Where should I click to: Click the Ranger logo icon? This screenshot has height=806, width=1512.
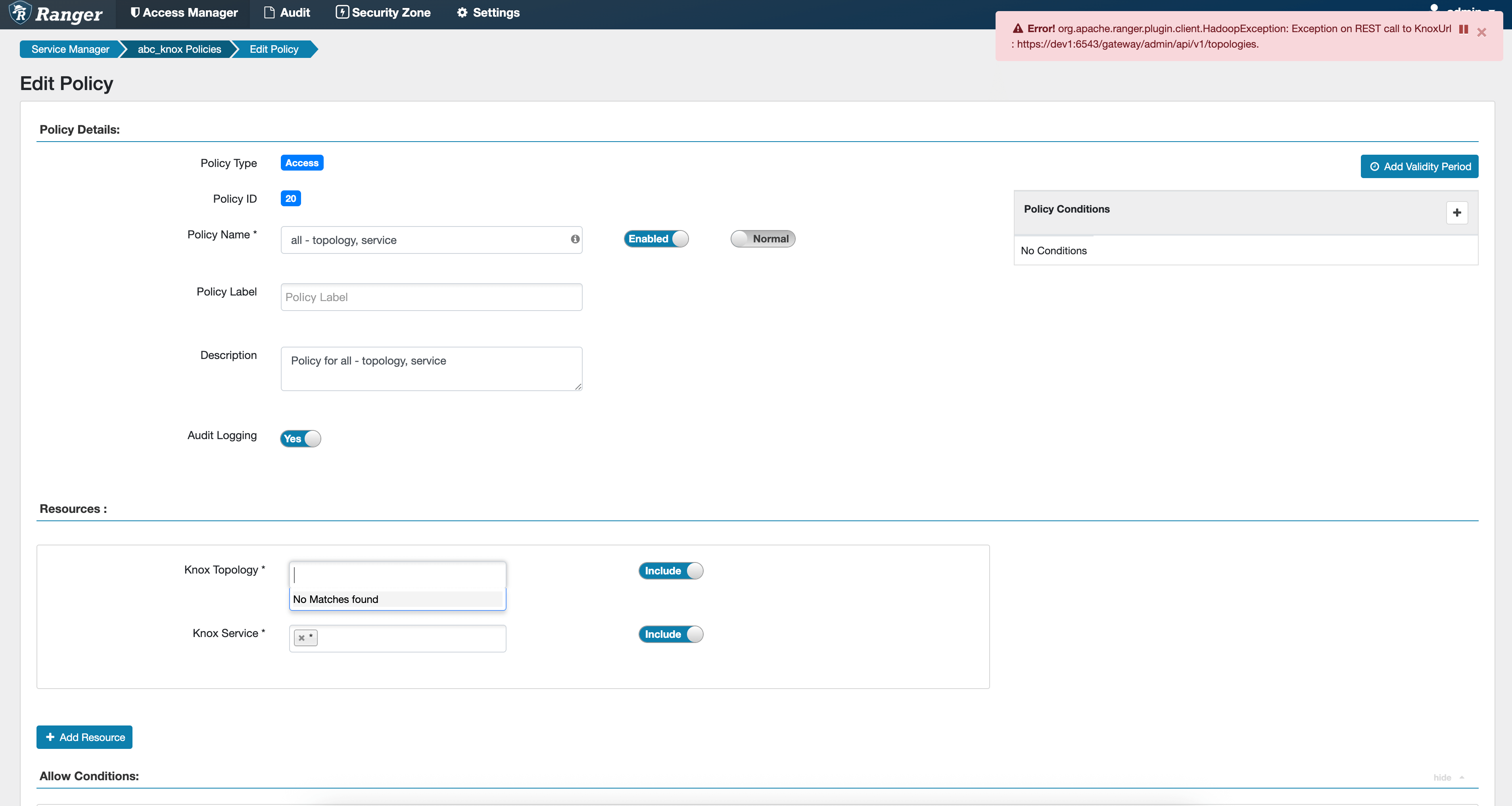20,12
